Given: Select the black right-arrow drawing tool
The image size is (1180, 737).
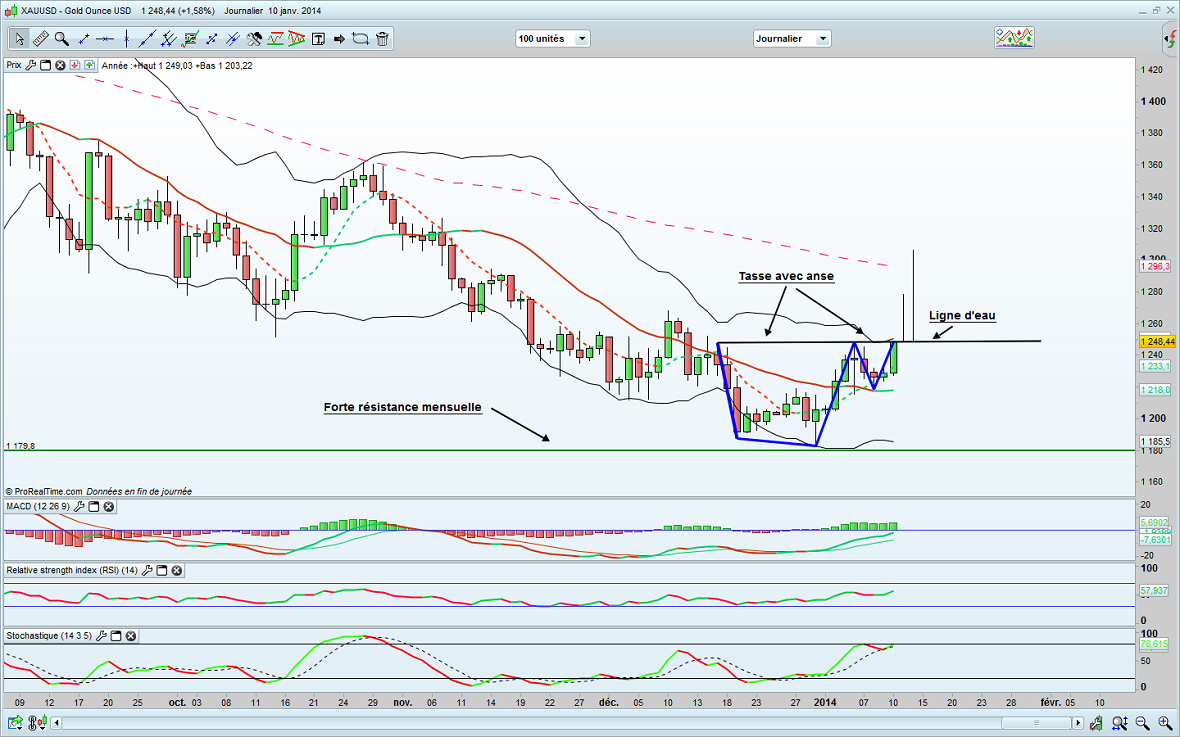Looking at the screenshot, I should tap(339, 39).
